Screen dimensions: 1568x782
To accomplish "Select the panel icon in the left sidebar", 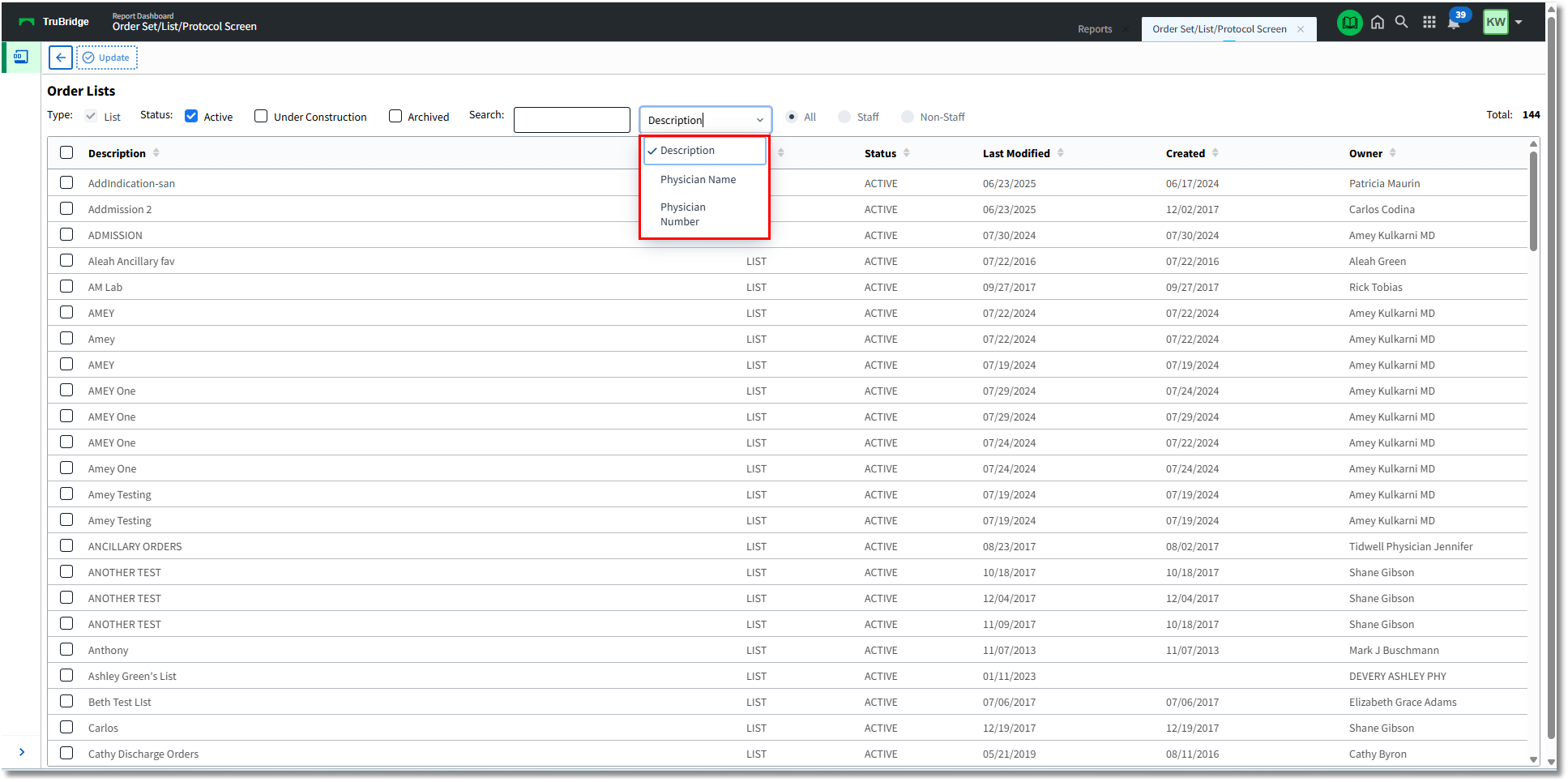I will (20, 58).
